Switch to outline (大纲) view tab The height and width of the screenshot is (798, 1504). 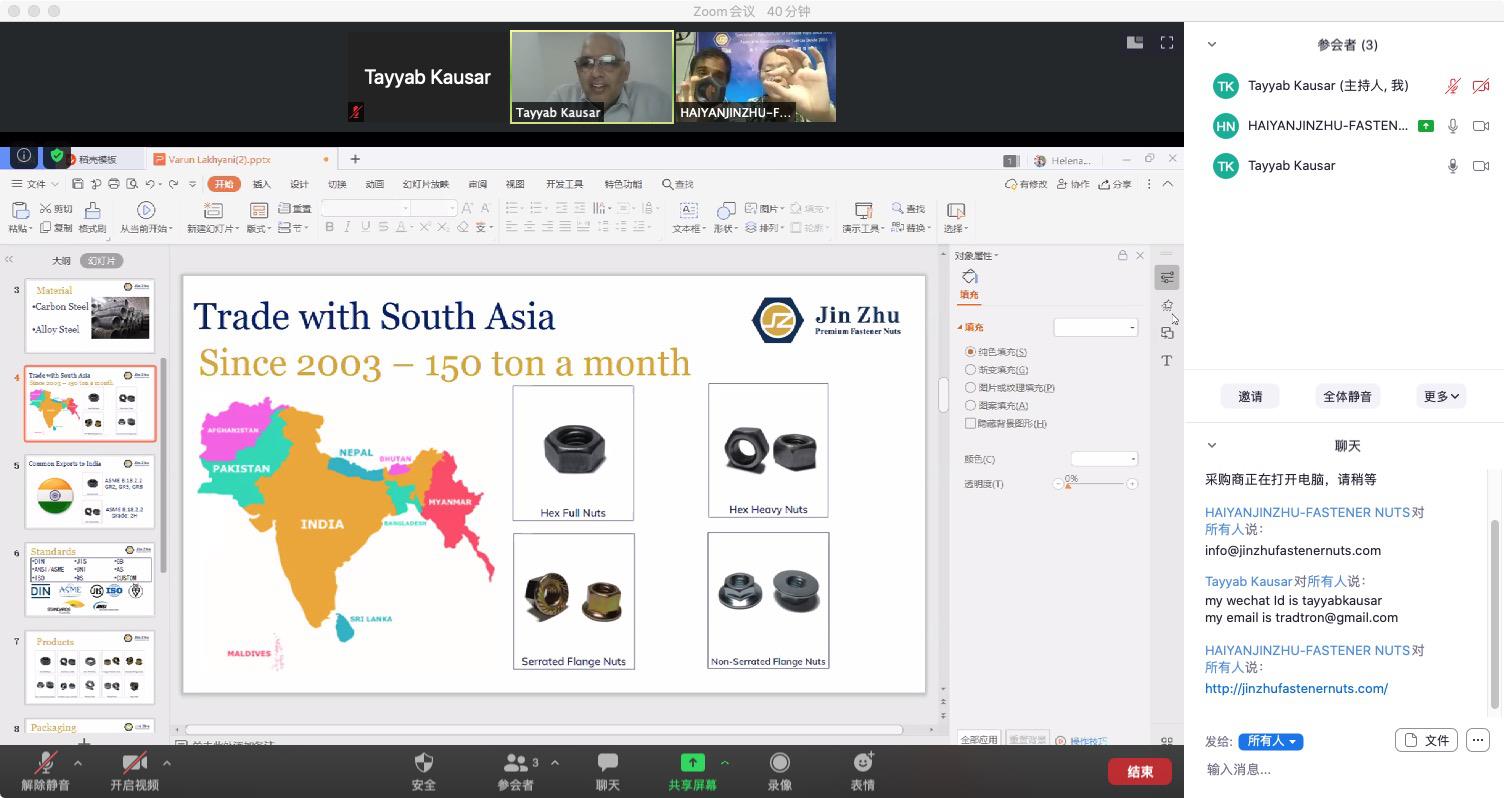coord(62,261)
